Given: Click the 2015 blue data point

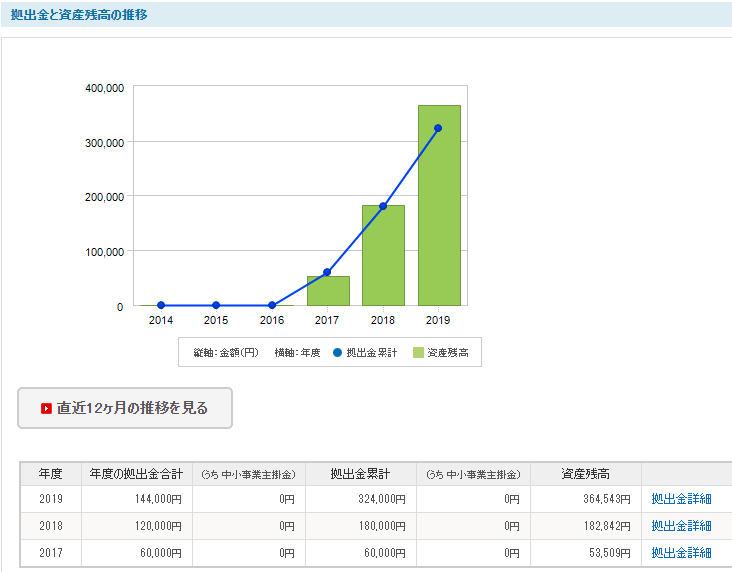Looking at the screenshot, I should [216, 305].
